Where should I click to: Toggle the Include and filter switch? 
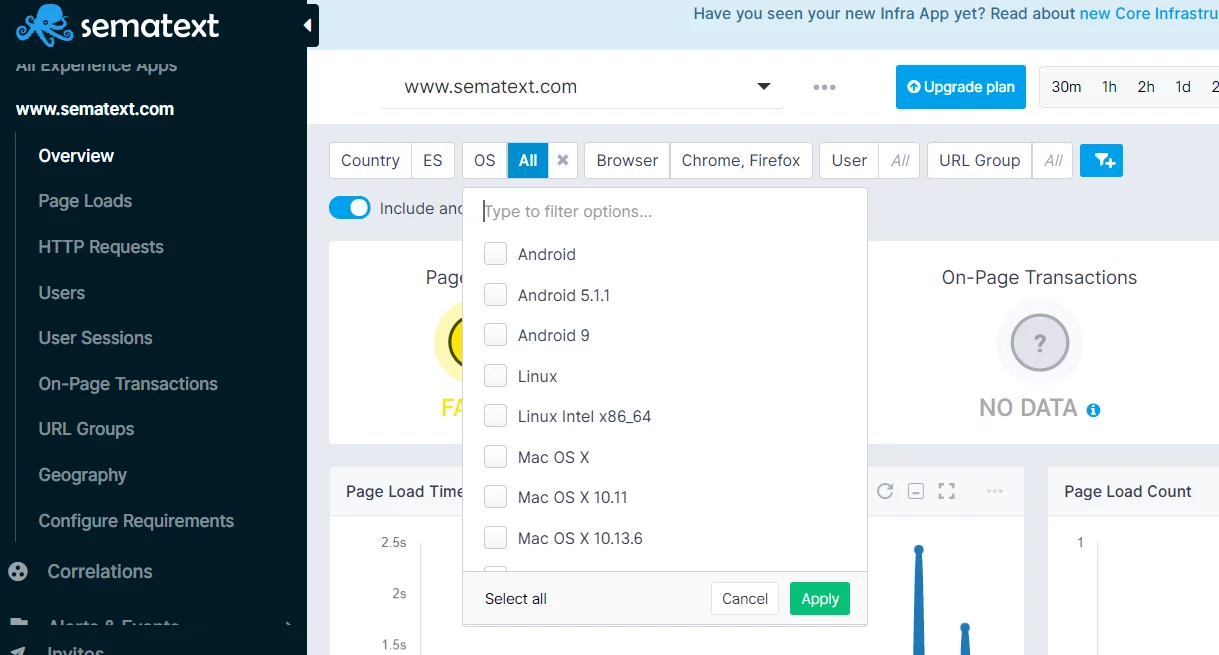349,208
